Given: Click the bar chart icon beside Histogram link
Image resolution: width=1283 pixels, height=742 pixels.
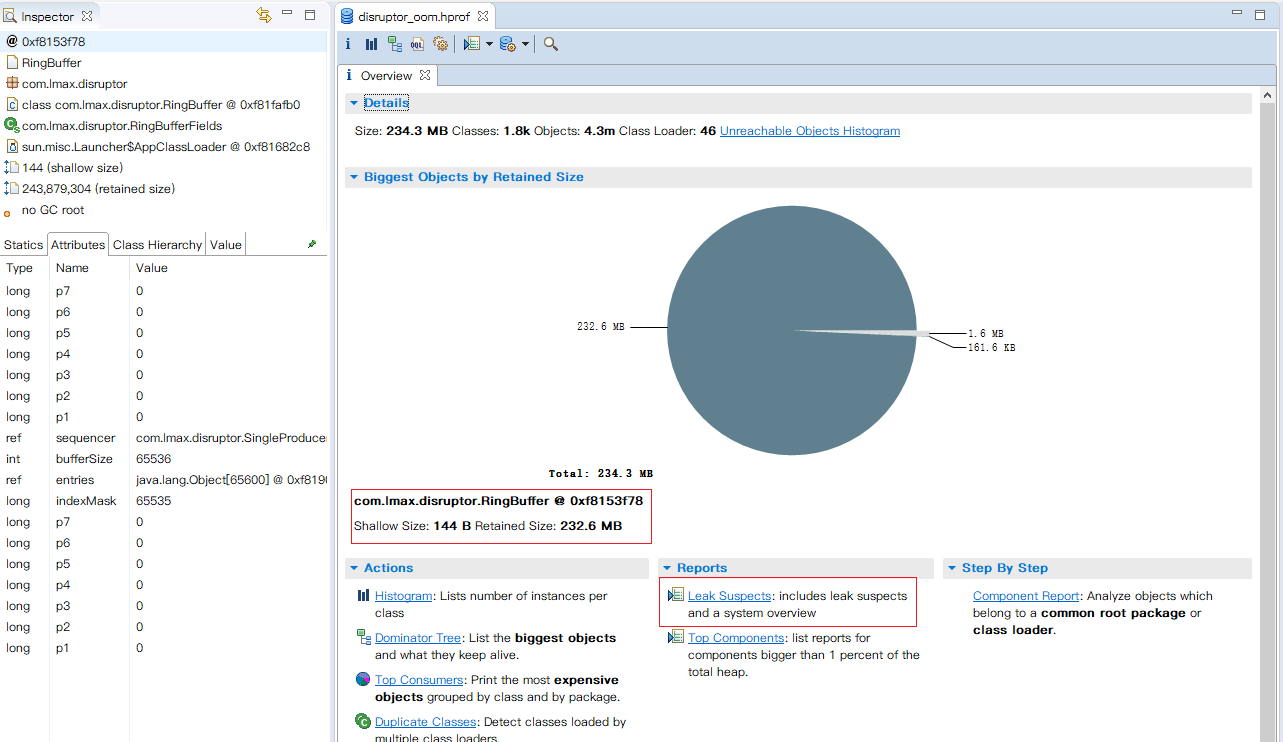Looking at the screenshot, I should click(364, 595).
